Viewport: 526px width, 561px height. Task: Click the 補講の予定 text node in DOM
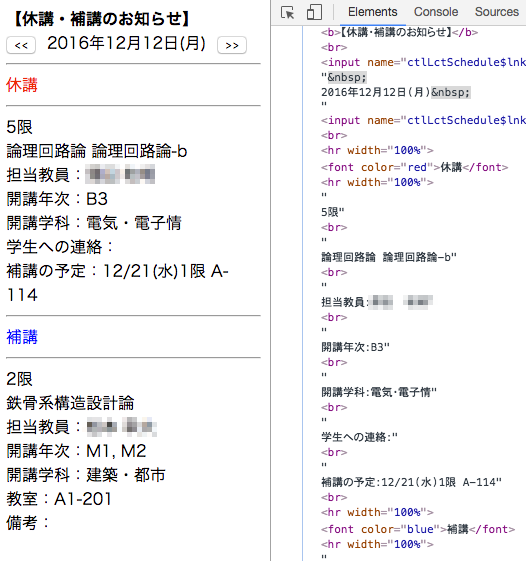coord(411,482)
